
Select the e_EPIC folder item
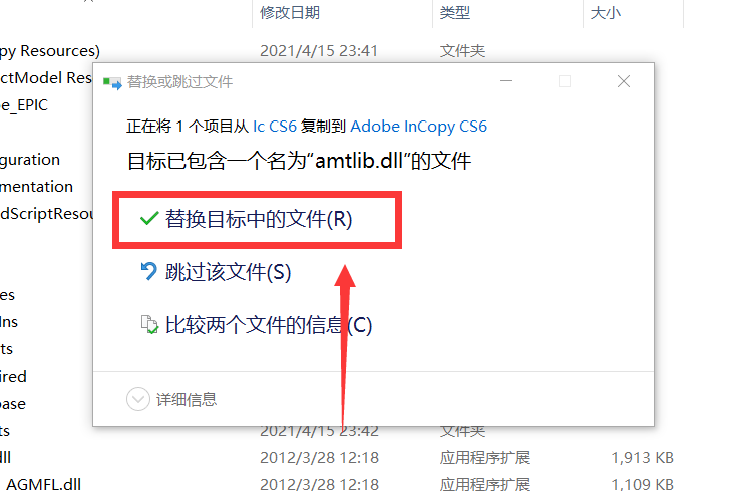24,105
